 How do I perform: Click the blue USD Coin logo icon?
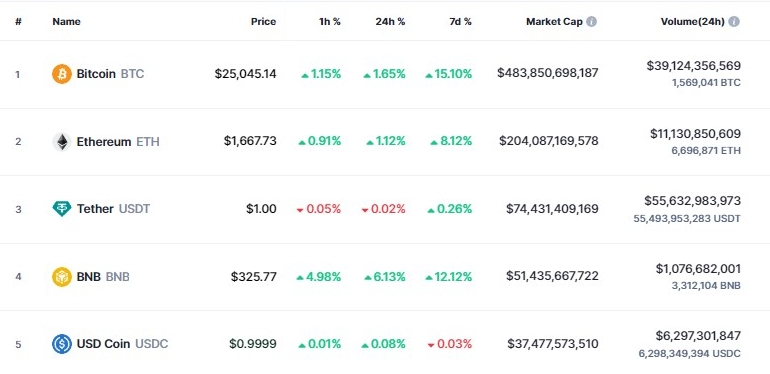click(62, 344)
